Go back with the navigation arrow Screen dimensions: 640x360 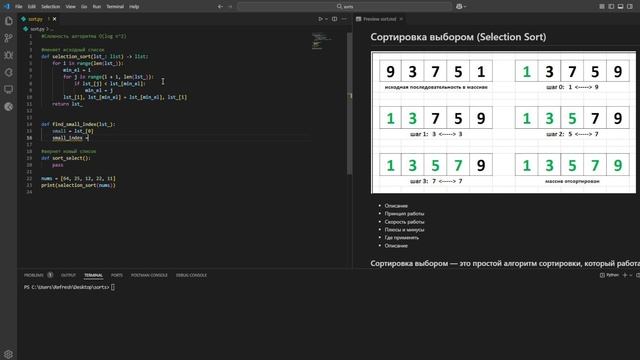[220, 7]
